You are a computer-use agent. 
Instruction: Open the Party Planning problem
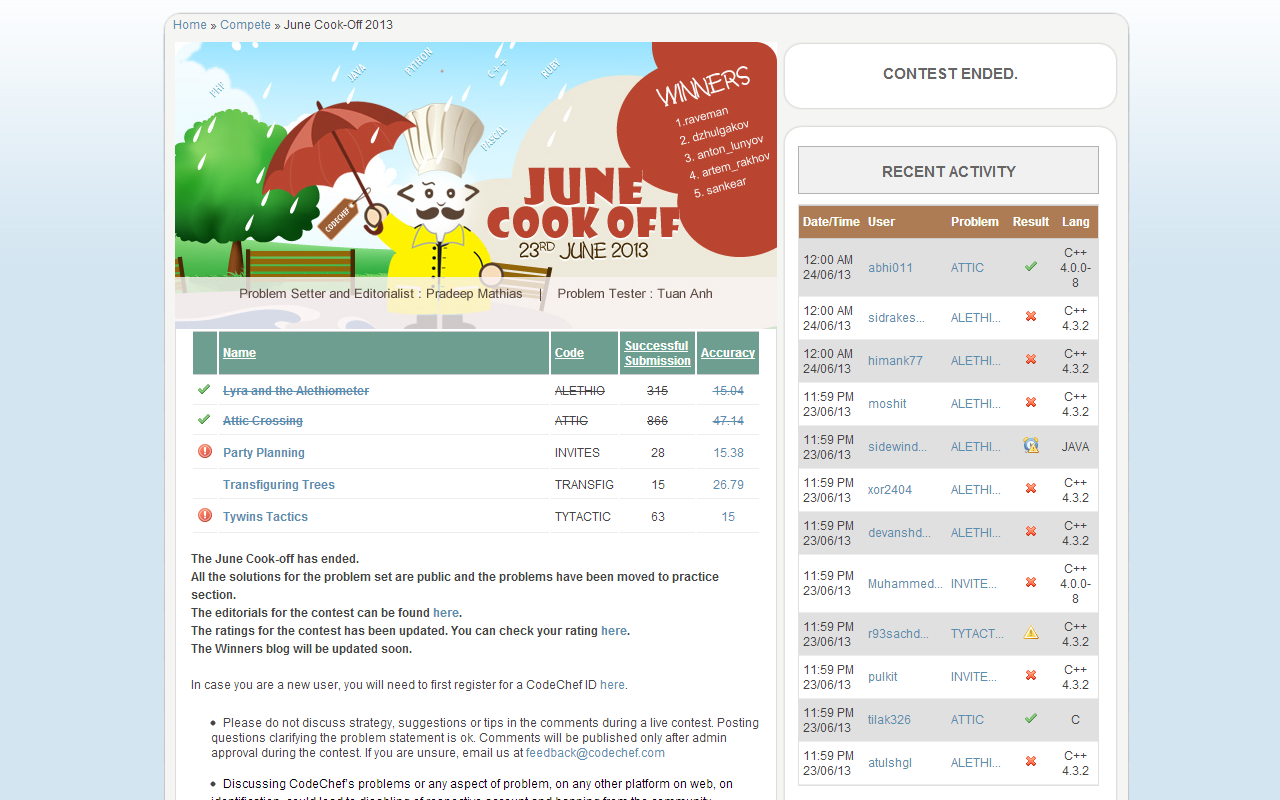click(x=264, y=453)
